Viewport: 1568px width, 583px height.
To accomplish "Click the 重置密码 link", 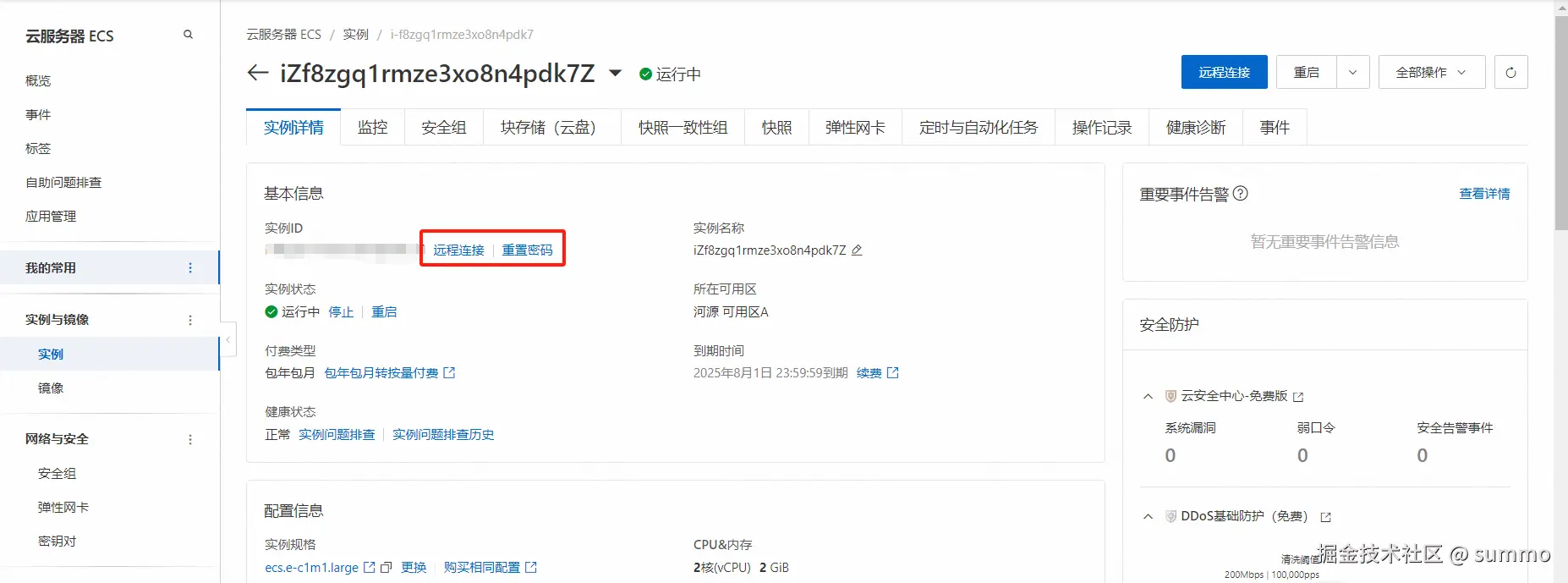I will (527, 250).
